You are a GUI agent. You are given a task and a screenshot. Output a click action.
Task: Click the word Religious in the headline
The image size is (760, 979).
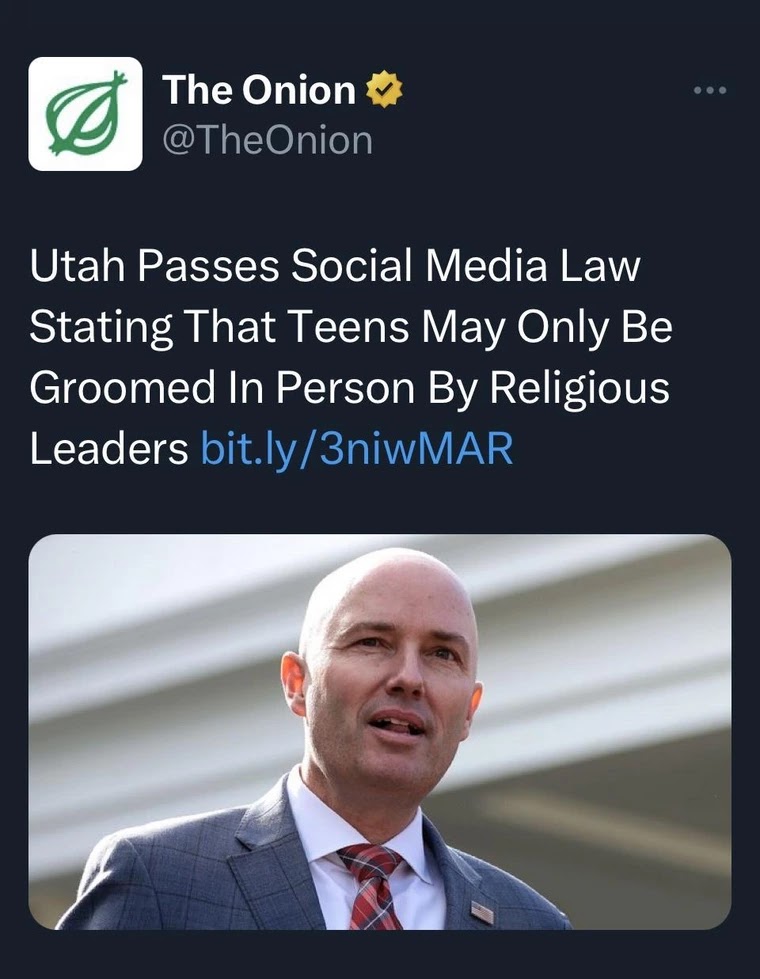click(x=579, y=388)
